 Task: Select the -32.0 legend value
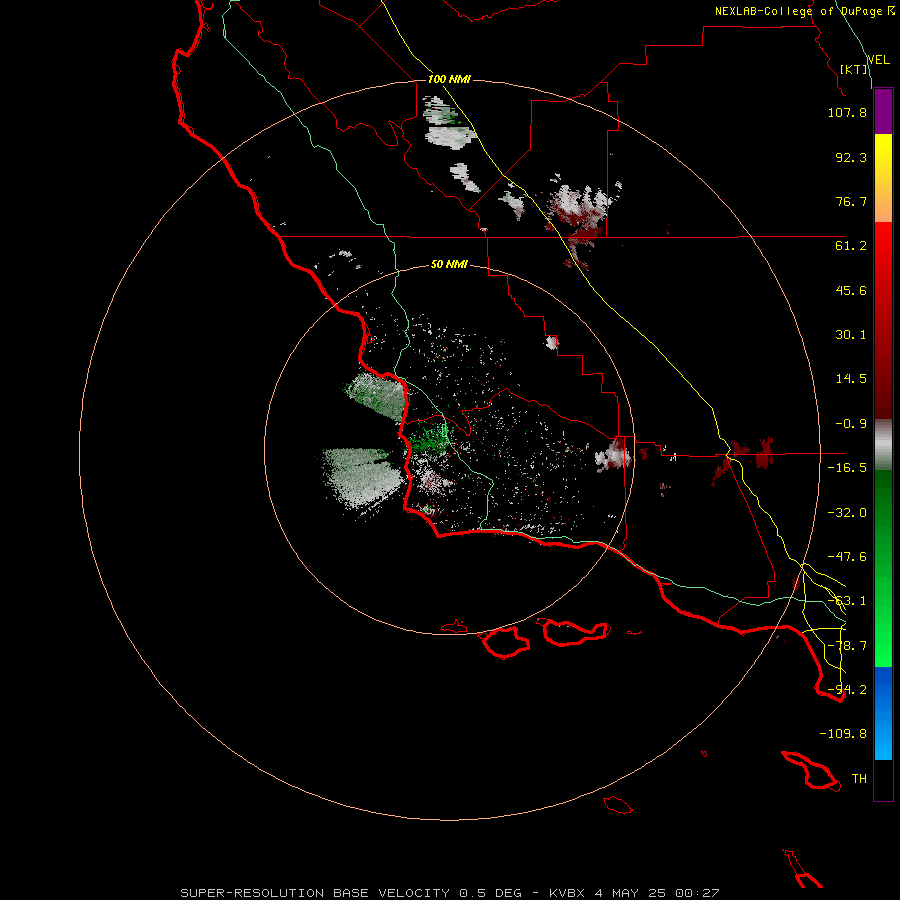pos(847,513)
